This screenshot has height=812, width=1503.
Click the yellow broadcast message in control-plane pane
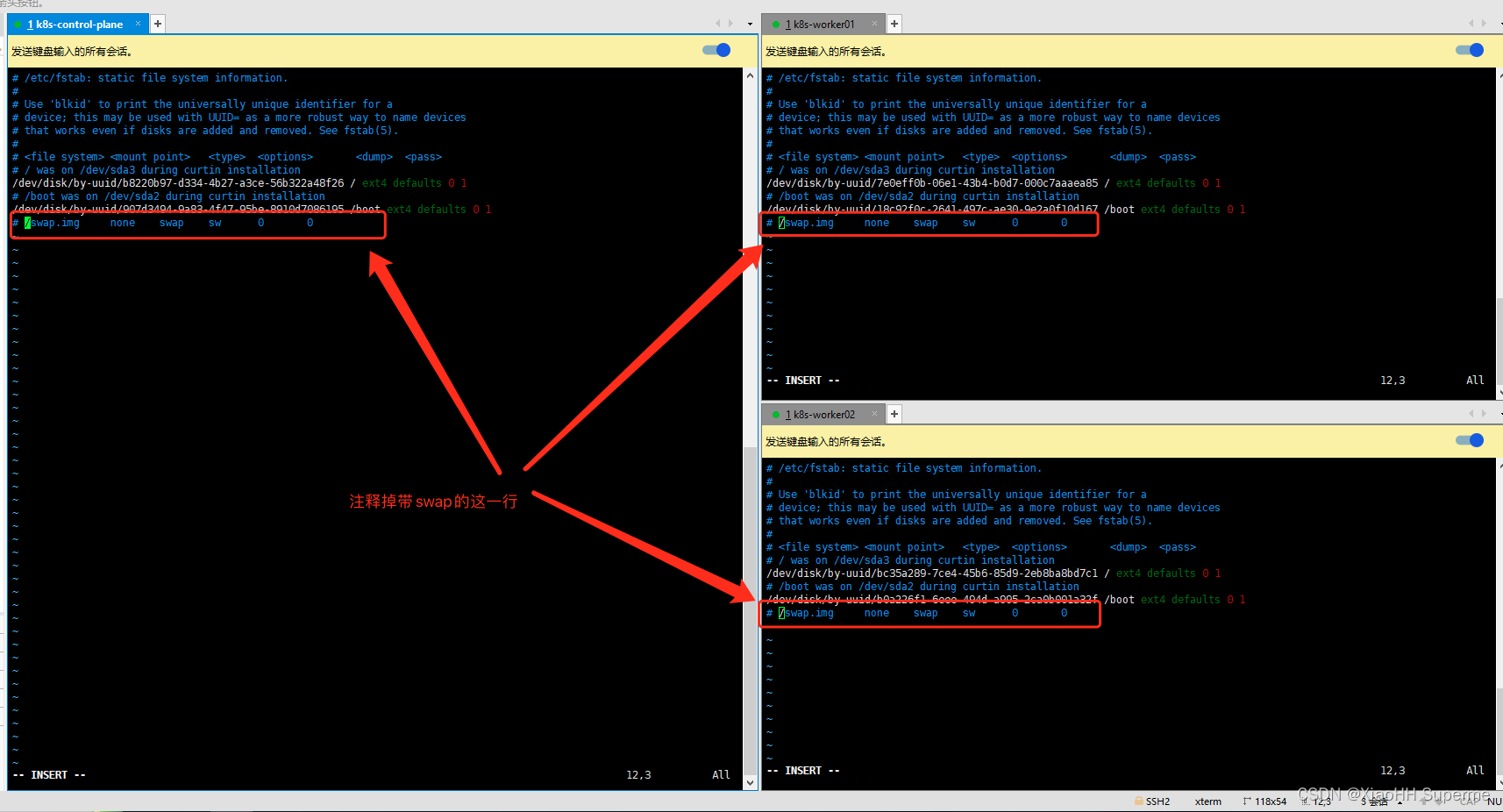pyautogui.click(x=72, y=52)
